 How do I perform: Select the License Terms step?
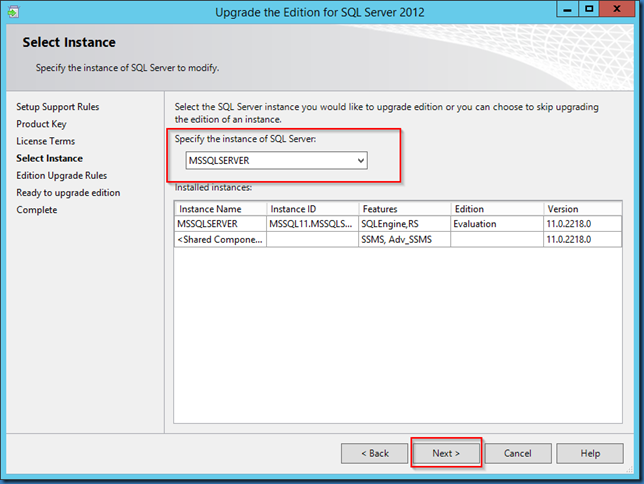tap(46, 141)
